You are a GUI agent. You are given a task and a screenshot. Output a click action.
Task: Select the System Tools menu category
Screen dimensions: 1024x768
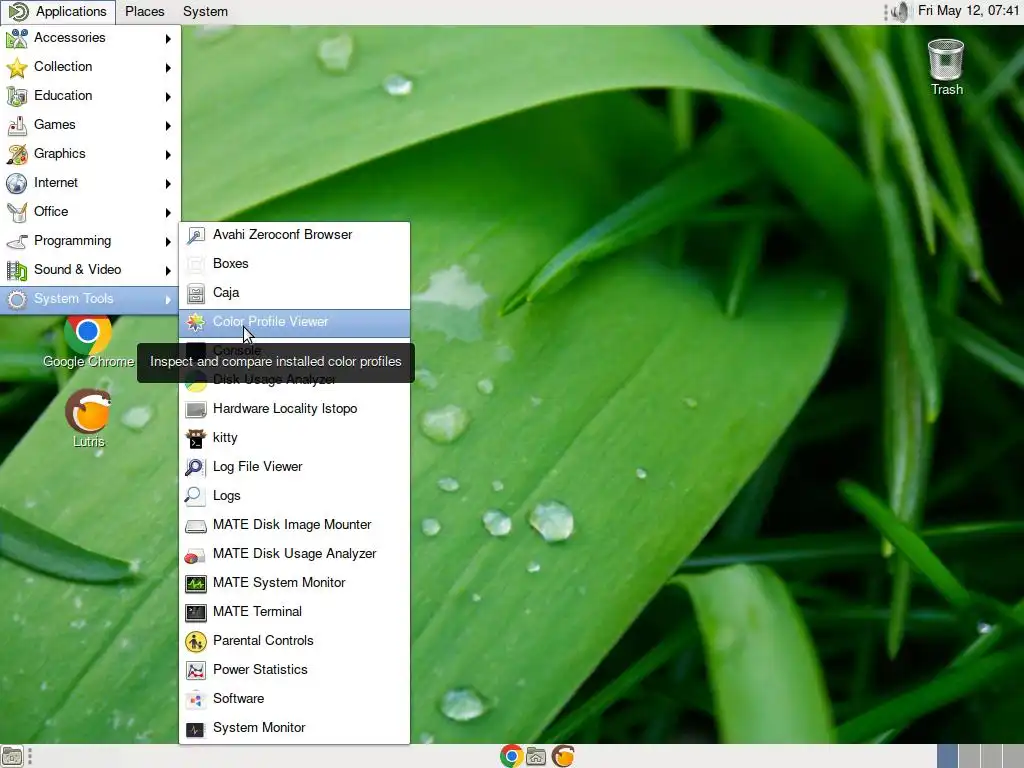89,299
